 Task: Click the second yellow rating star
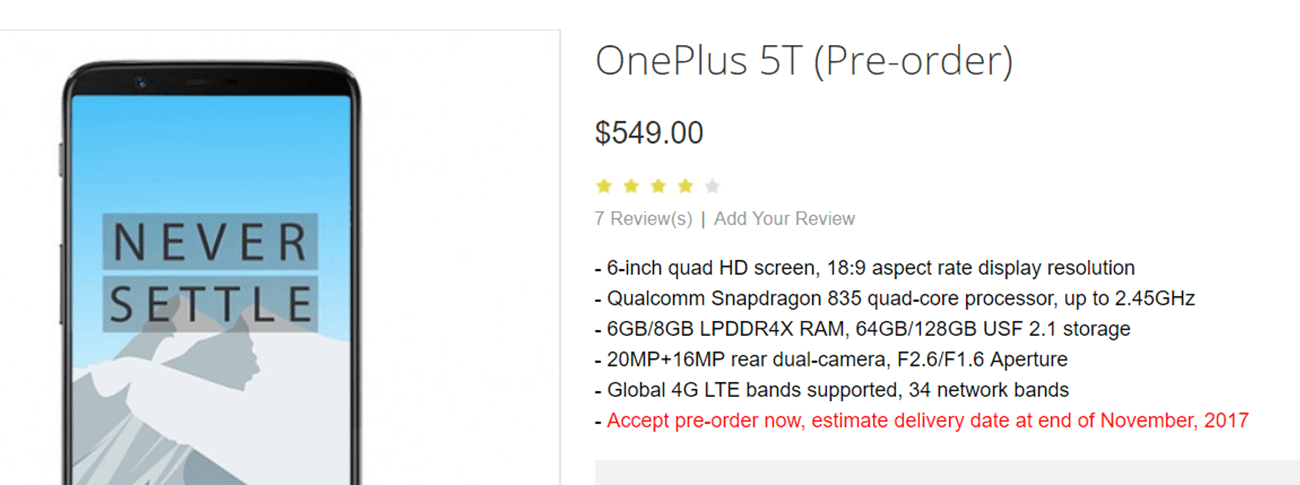click(631, 186)
